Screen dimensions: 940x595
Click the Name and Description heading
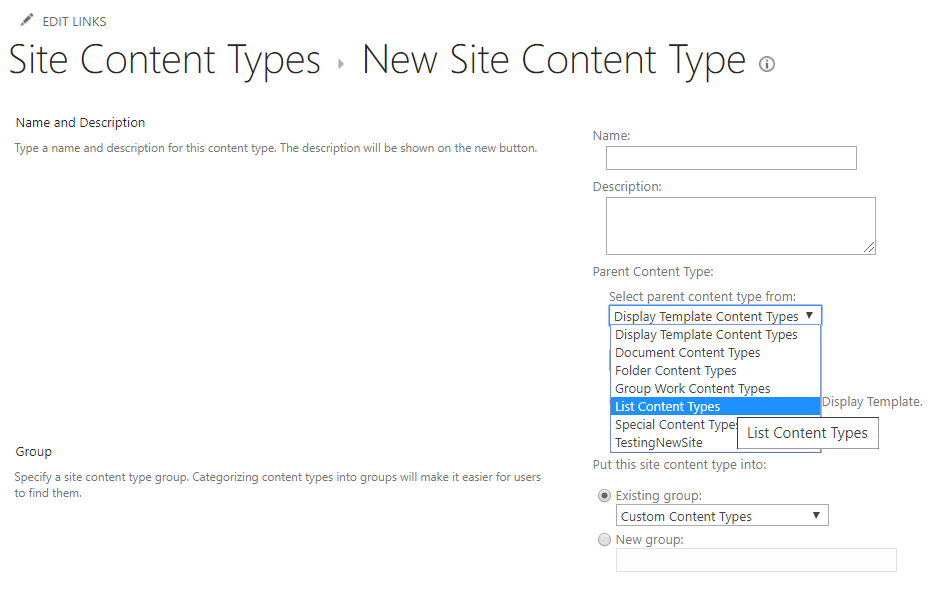[x=80, y=123]
